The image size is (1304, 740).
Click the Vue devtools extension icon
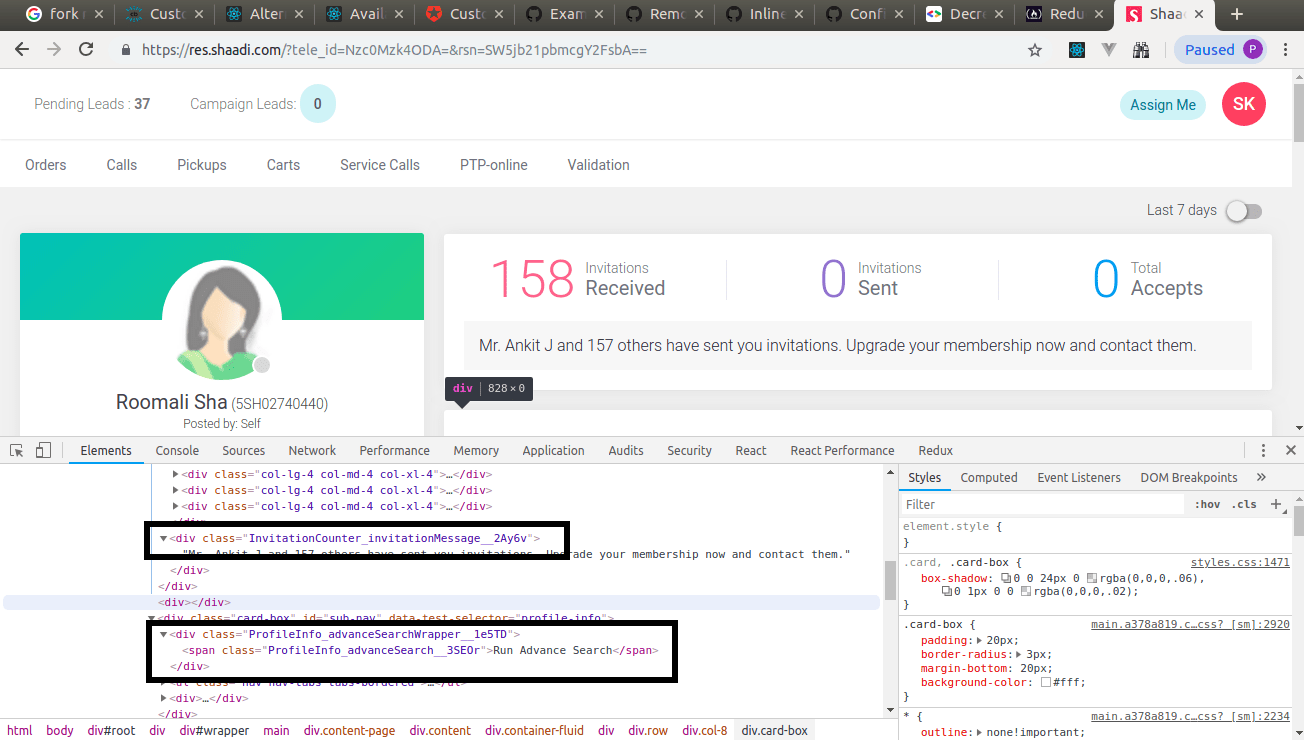coord(1108,50)
